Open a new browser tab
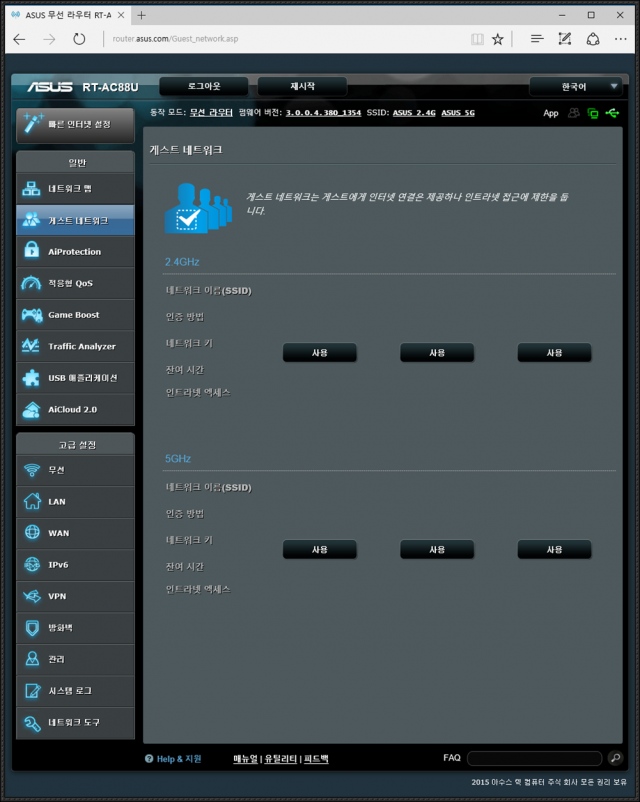Viewport: 640px width, 802px height. pos(142,15)
